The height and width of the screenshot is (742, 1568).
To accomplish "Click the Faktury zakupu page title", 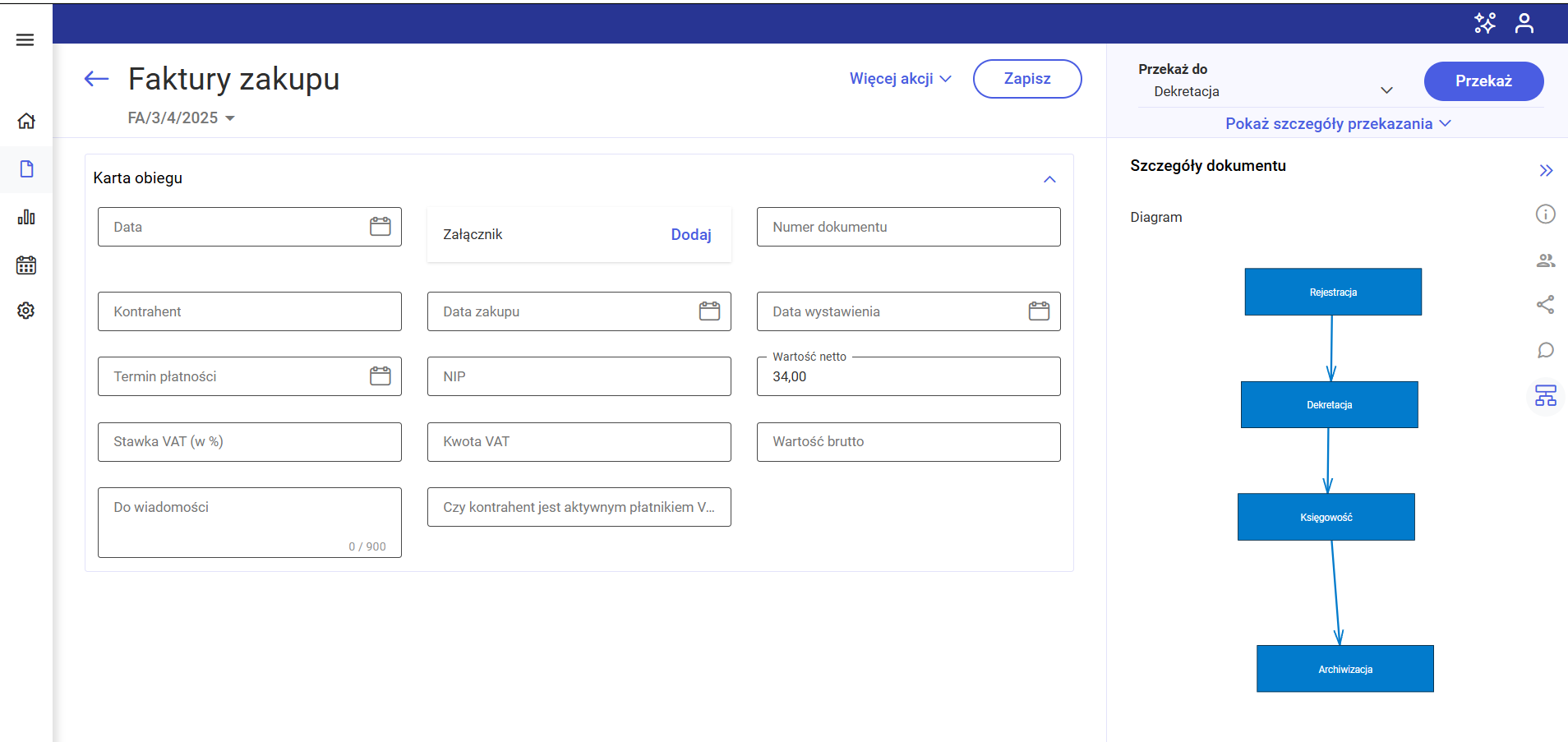I will [x=234, y=79].
